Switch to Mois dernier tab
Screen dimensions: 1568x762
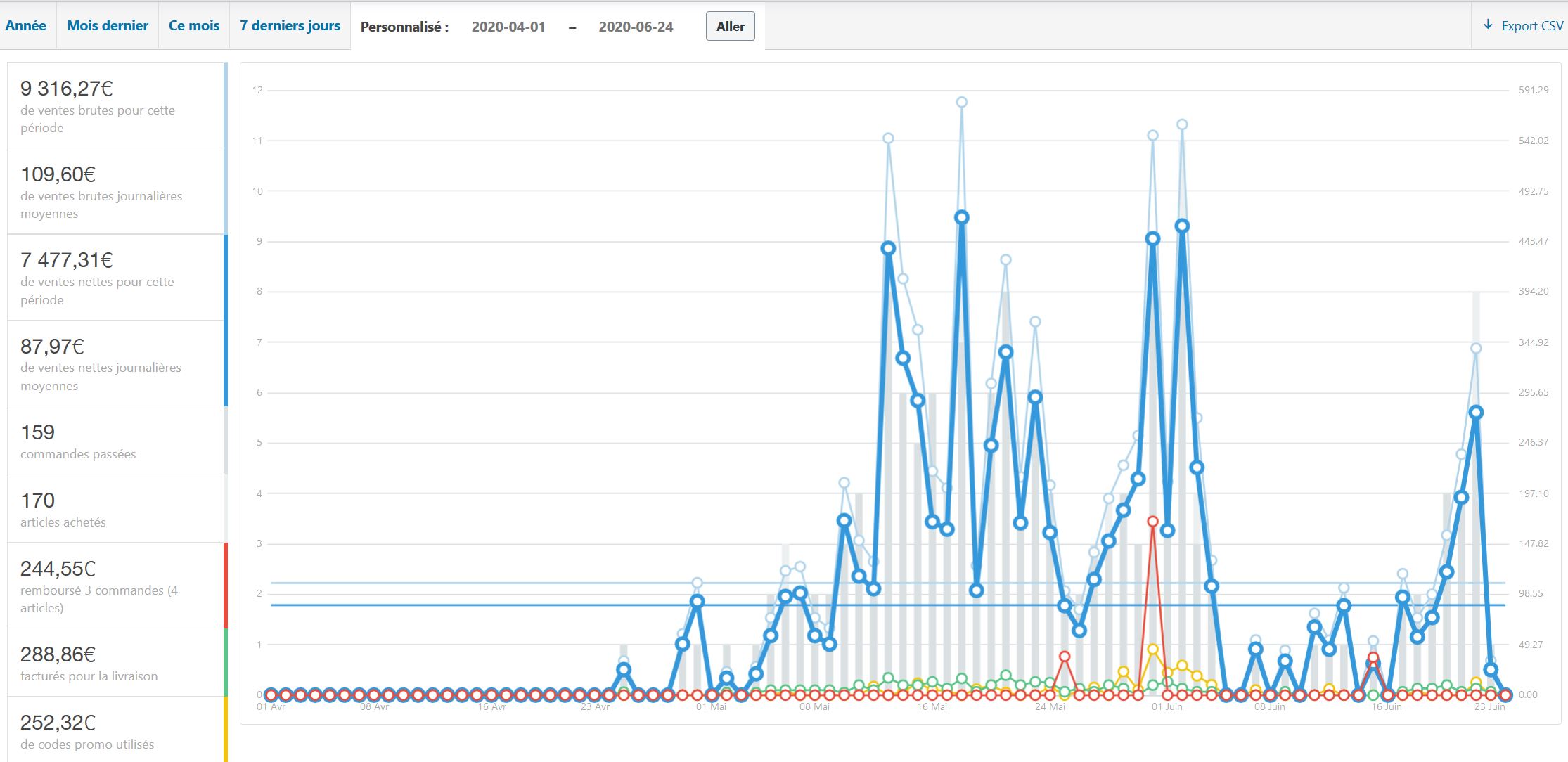[x=107, y=26]
